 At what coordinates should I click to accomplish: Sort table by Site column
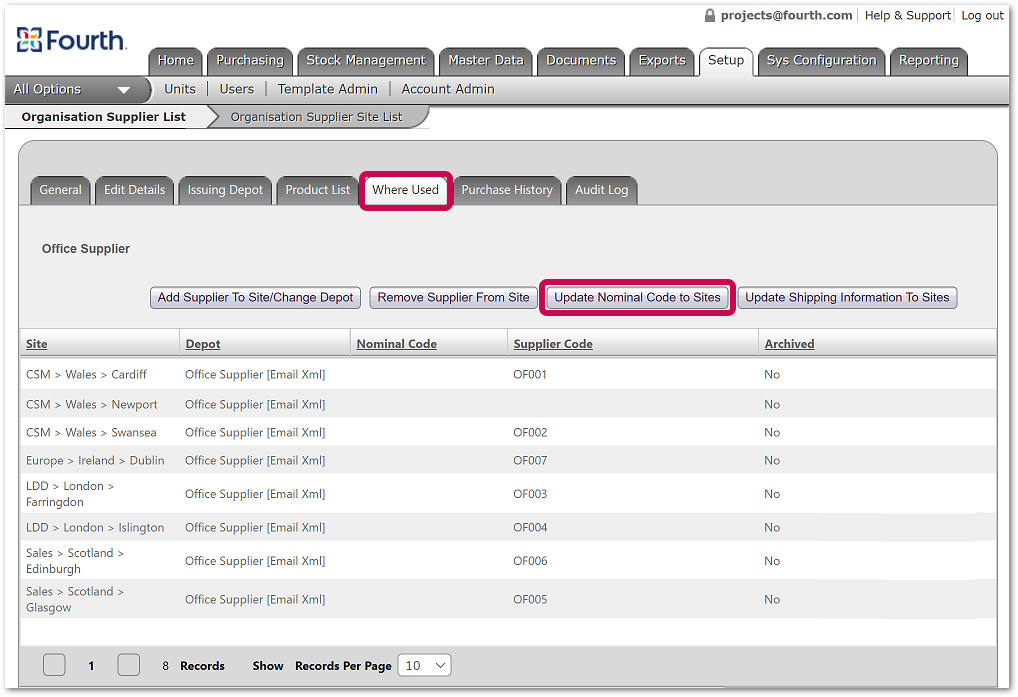pos(36,344)
